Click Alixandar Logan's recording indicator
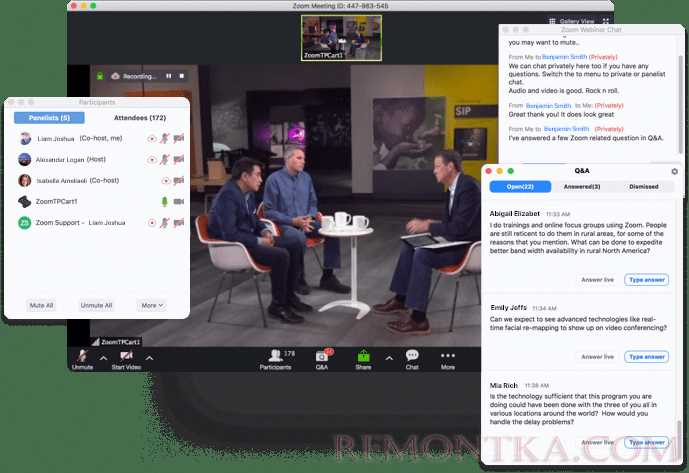The image size is (689, 473). point(152,160)
